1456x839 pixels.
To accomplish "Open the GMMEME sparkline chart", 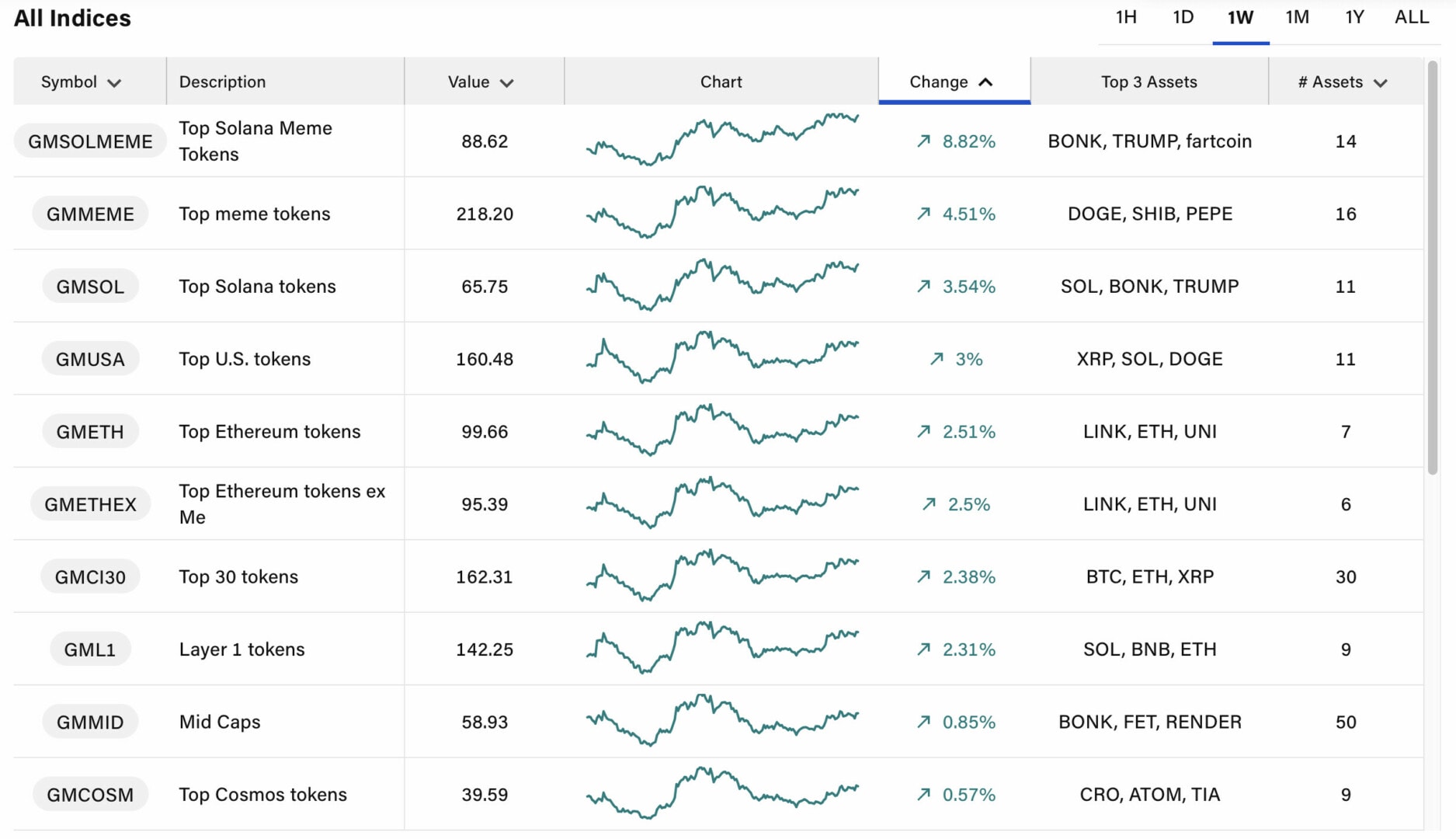I will click(722, 212).
